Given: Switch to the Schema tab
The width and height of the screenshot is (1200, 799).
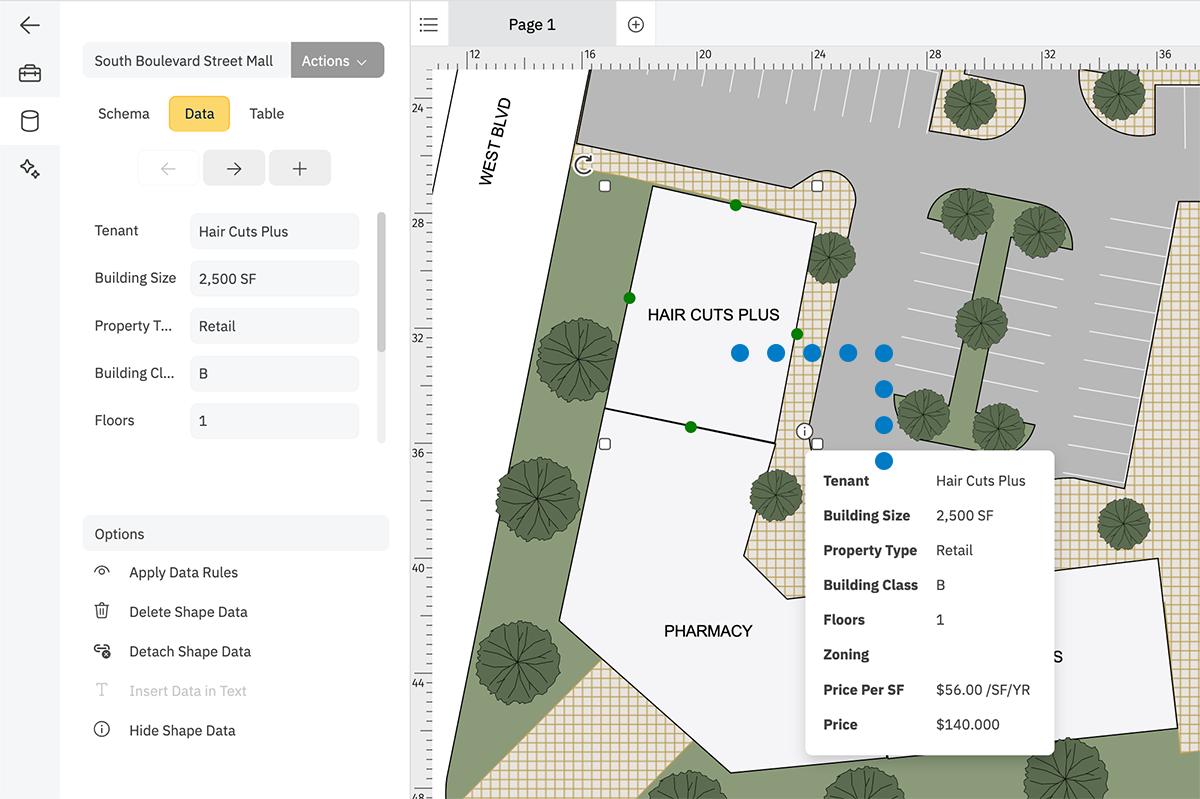Looking at the screenshot, I should tap(123, 113).
